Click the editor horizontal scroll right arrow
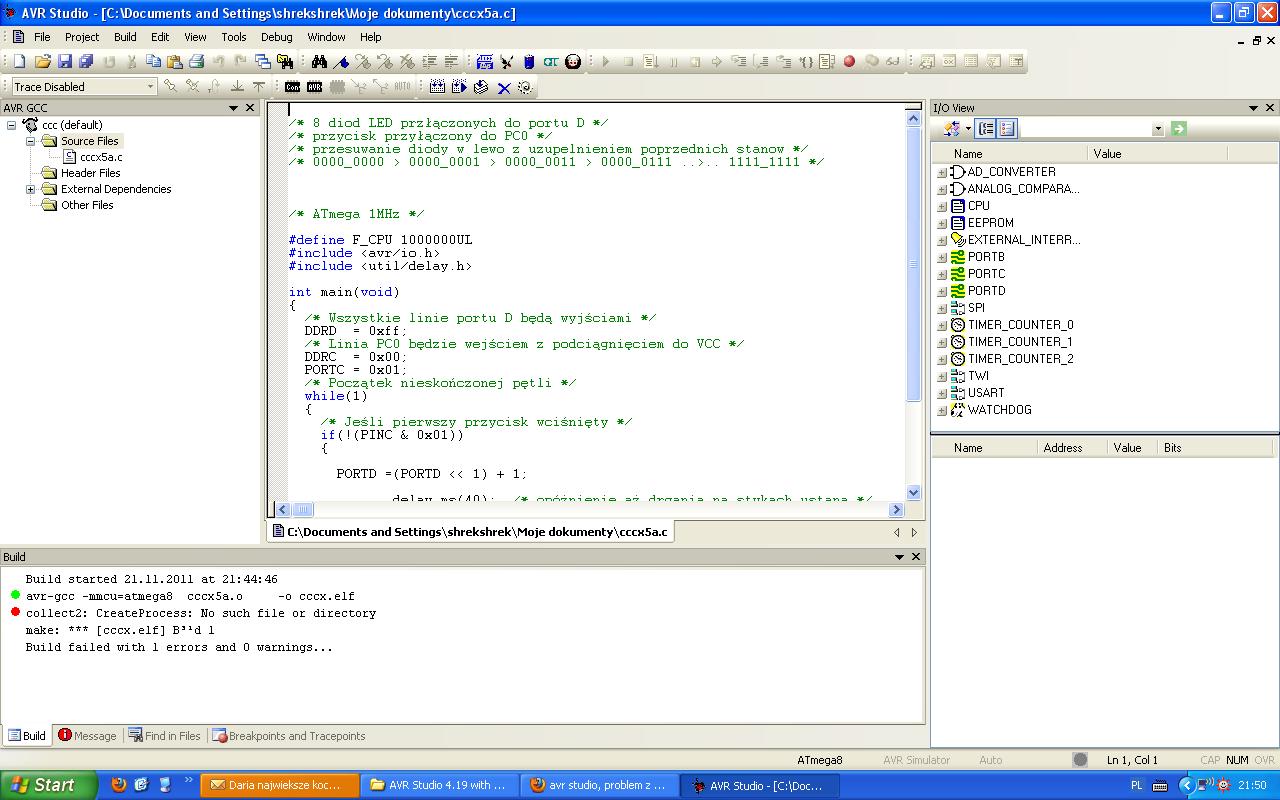1280x800 pixels. pyautogui.click(x=895, y=509)
